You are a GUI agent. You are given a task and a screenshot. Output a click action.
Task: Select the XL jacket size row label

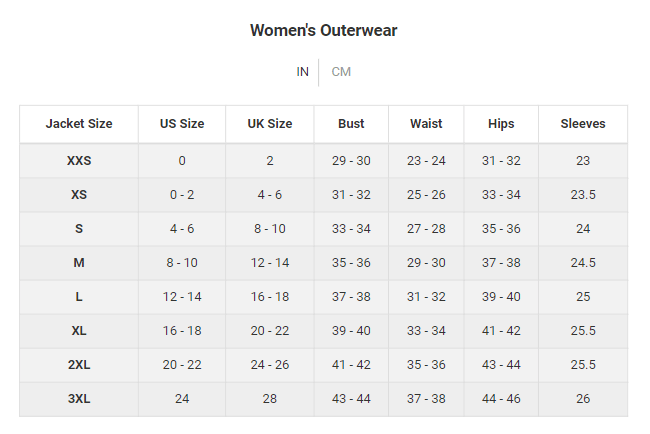pyautogui.click(x=79, y=331)
